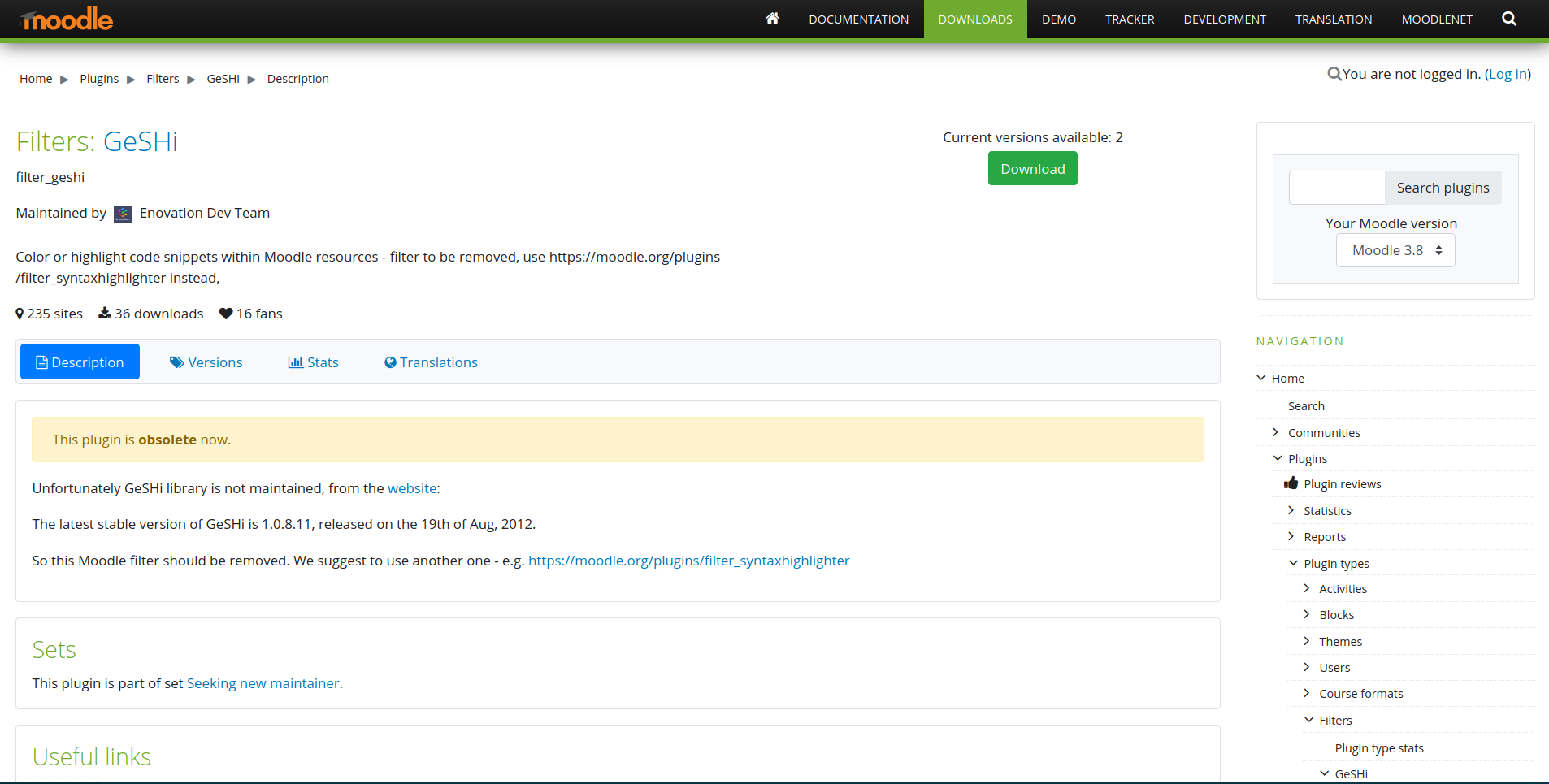This screenshot has width=1549, height=784.
Task: Click the Moodle logo
Action: pyautogui.click(x=67, y=19)
